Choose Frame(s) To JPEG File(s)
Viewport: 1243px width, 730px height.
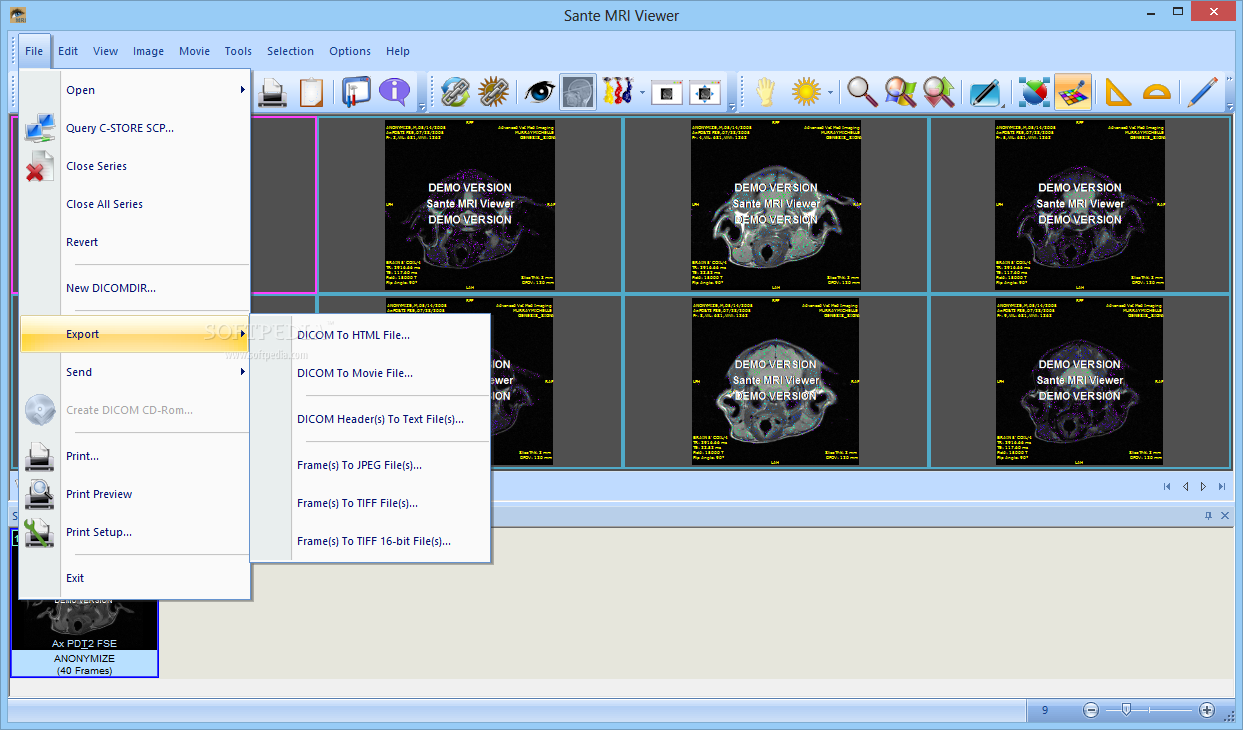coord(370,465)
